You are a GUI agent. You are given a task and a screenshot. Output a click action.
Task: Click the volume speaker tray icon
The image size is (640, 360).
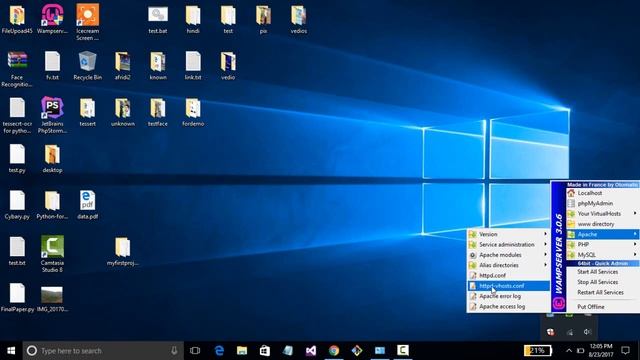pos(587,332)
